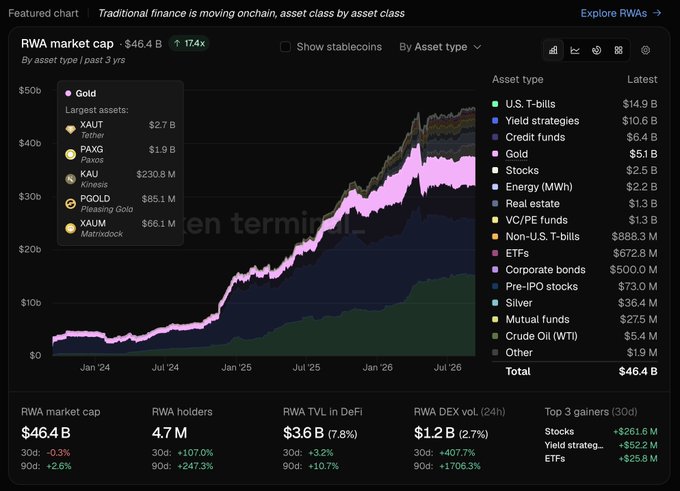This screenshot has width=680, height=491.
Task: Click the PAXG value $1.9 B
Action: (162, 150)
